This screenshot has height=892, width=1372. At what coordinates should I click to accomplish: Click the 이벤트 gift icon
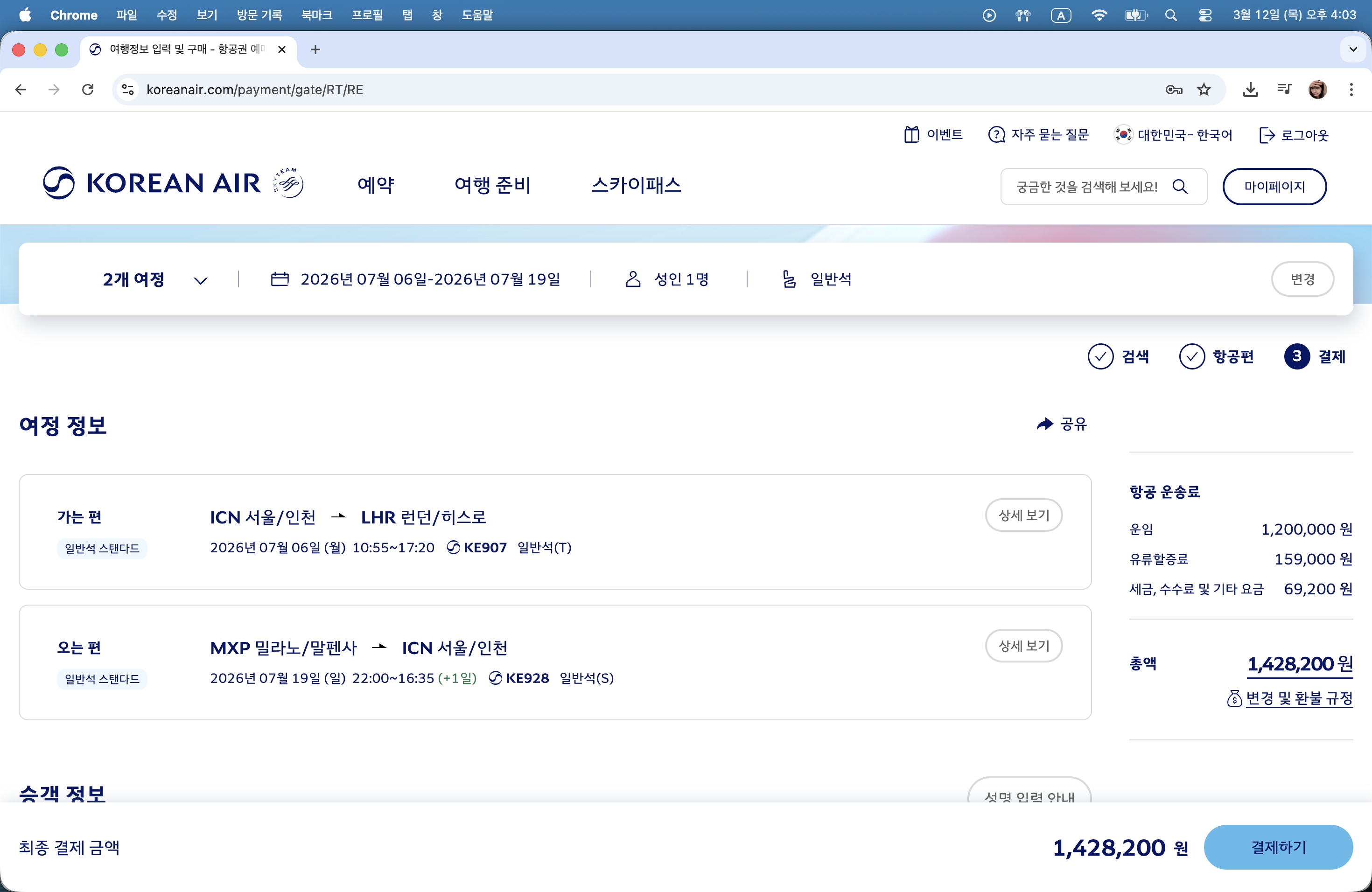(911, 135)
